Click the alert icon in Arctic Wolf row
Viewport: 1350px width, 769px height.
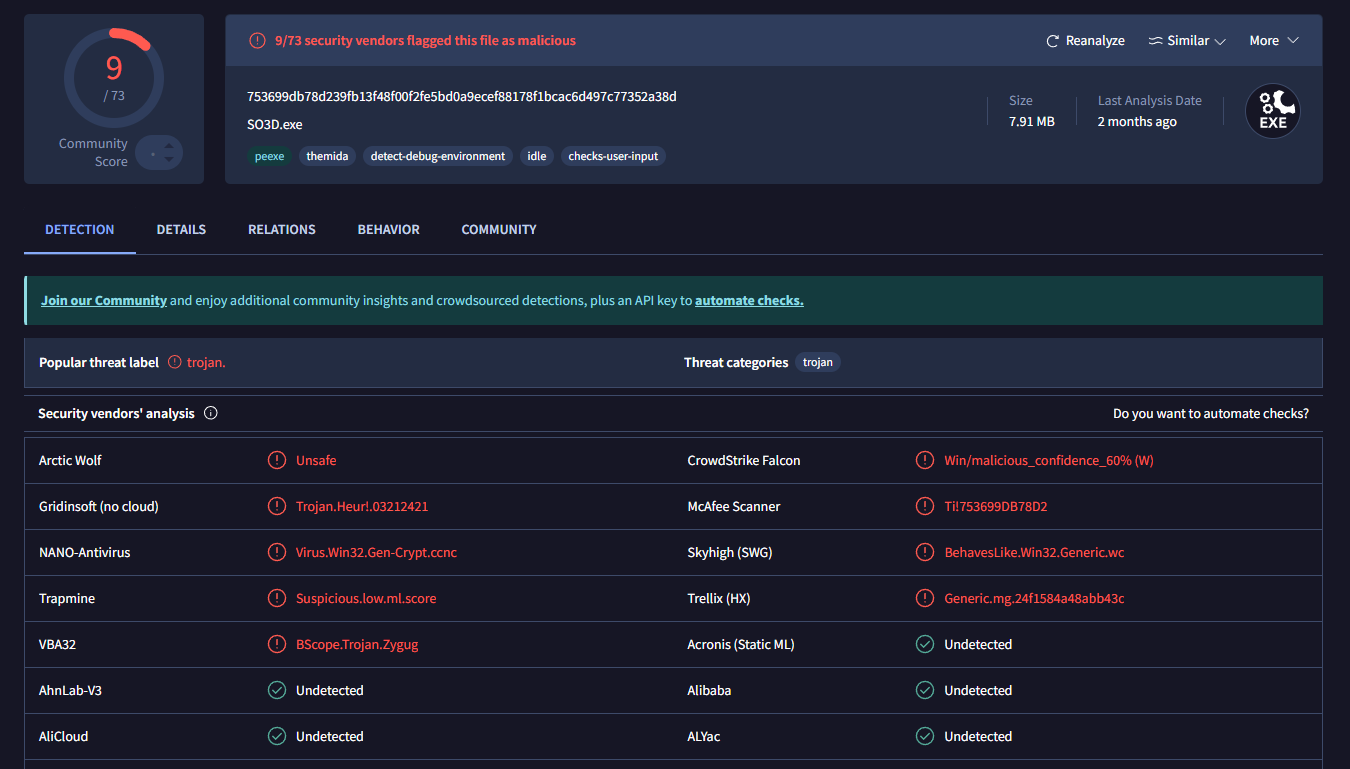click(277, 460)
